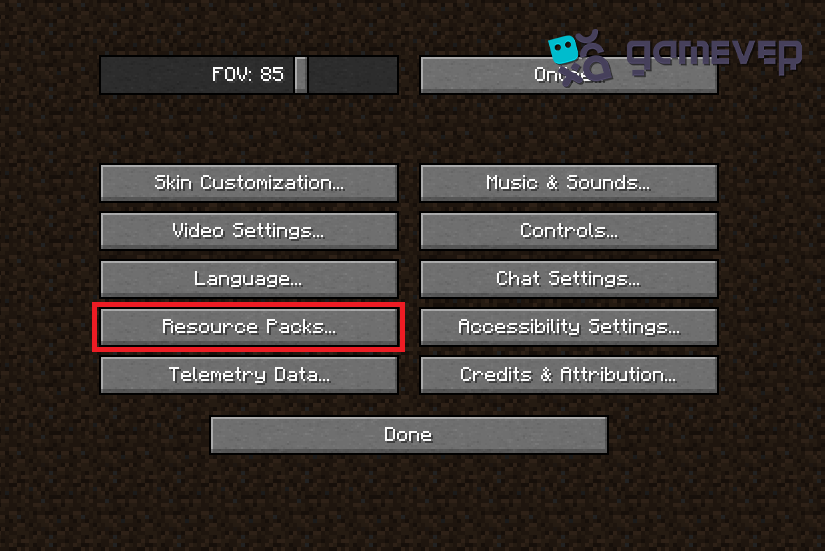The width and height of the screenshot is (825, 551).
Task: Click the empty area between FOV and Skin Customization
Action: (x=249, y=129)
